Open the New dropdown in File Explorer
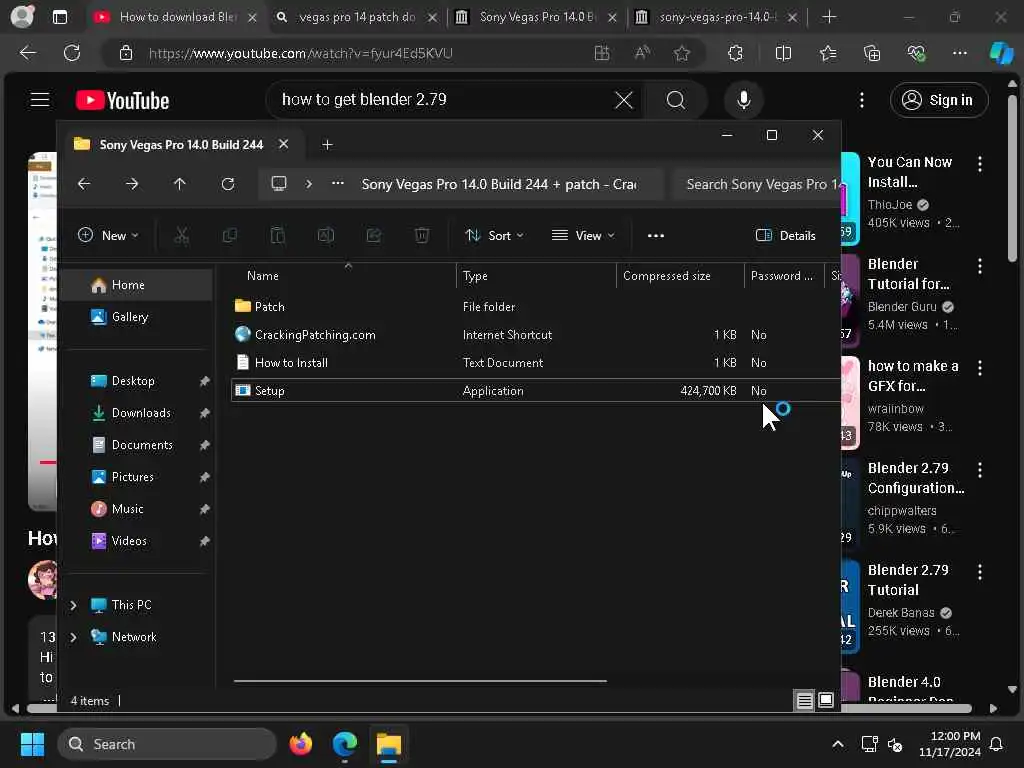This screenshot has width=1024, height=768. click(108, 236)
